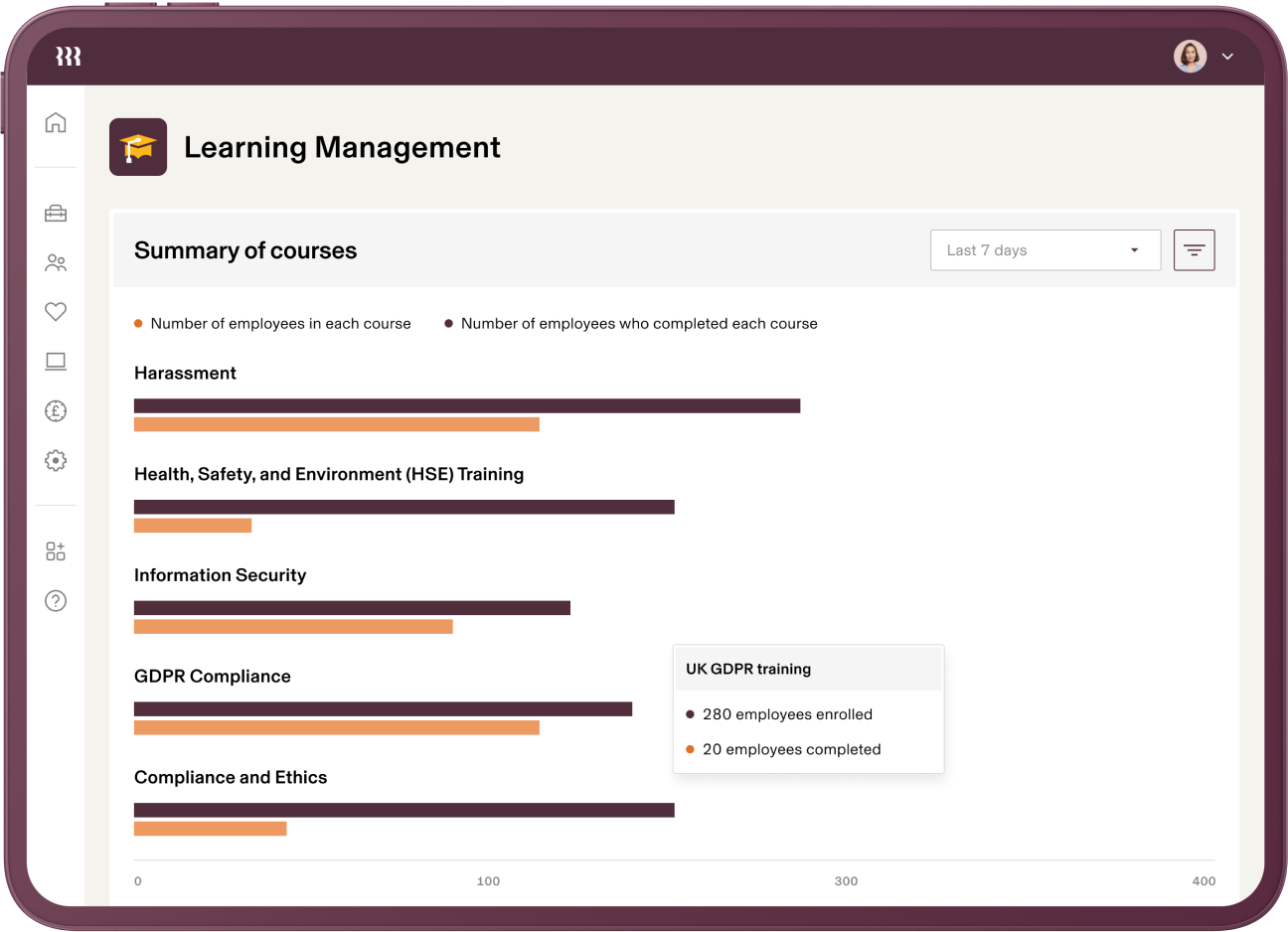Click the dark legend dot for completed employees
This screenshot has height=932, width=1288.
coord(449,324)
